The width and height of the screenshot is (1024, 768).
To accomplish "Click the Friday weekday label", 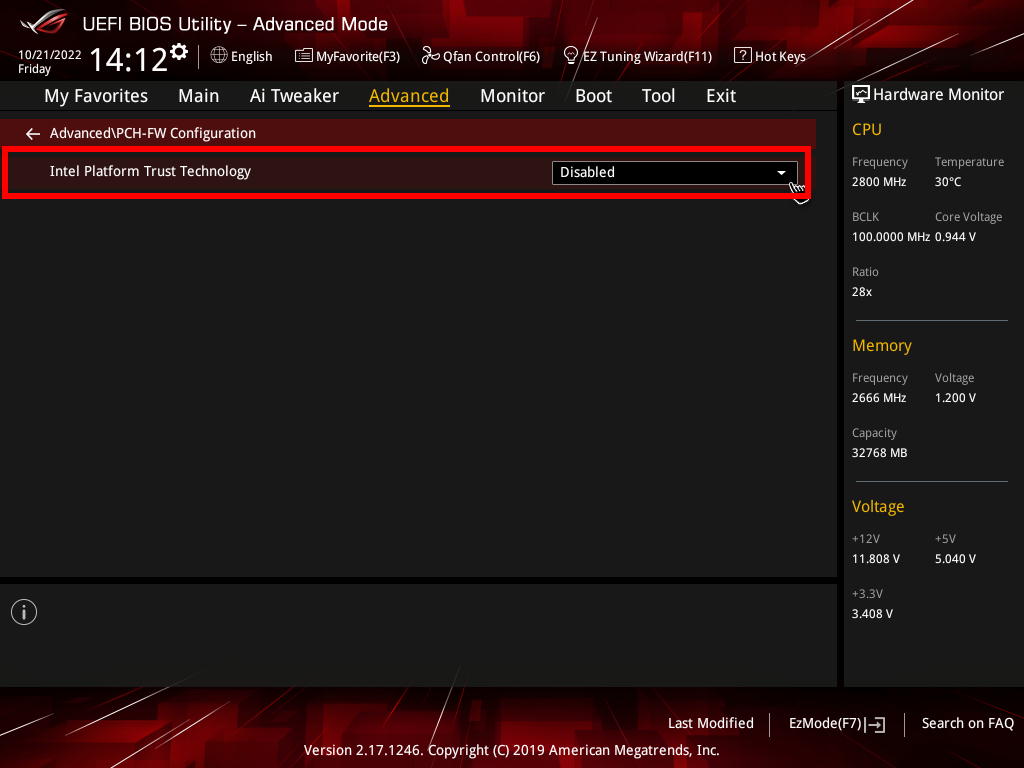I will (34, 69).
